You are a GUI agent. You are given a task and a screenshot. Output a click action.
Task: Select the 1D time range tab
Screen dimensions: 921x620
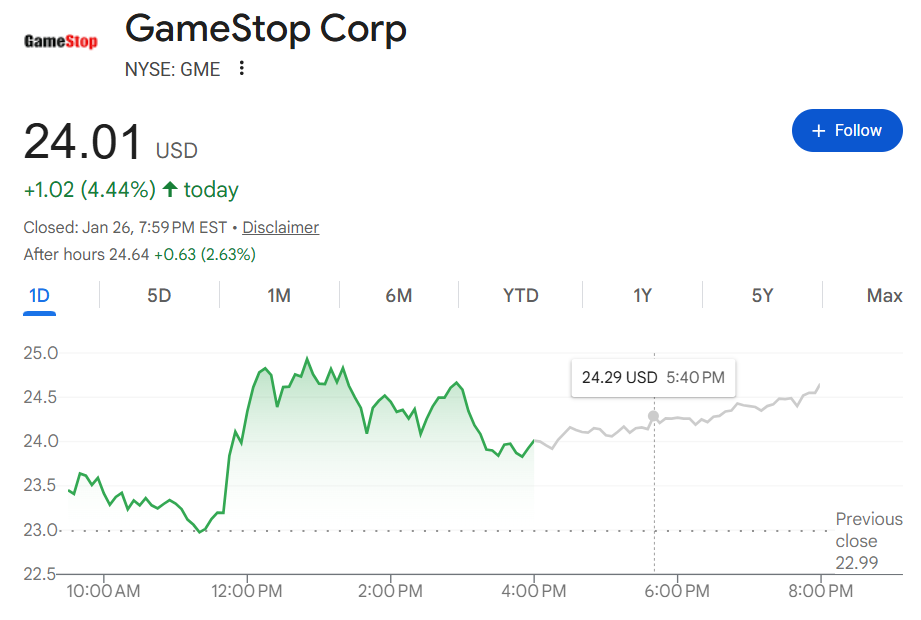click(39, 295)
